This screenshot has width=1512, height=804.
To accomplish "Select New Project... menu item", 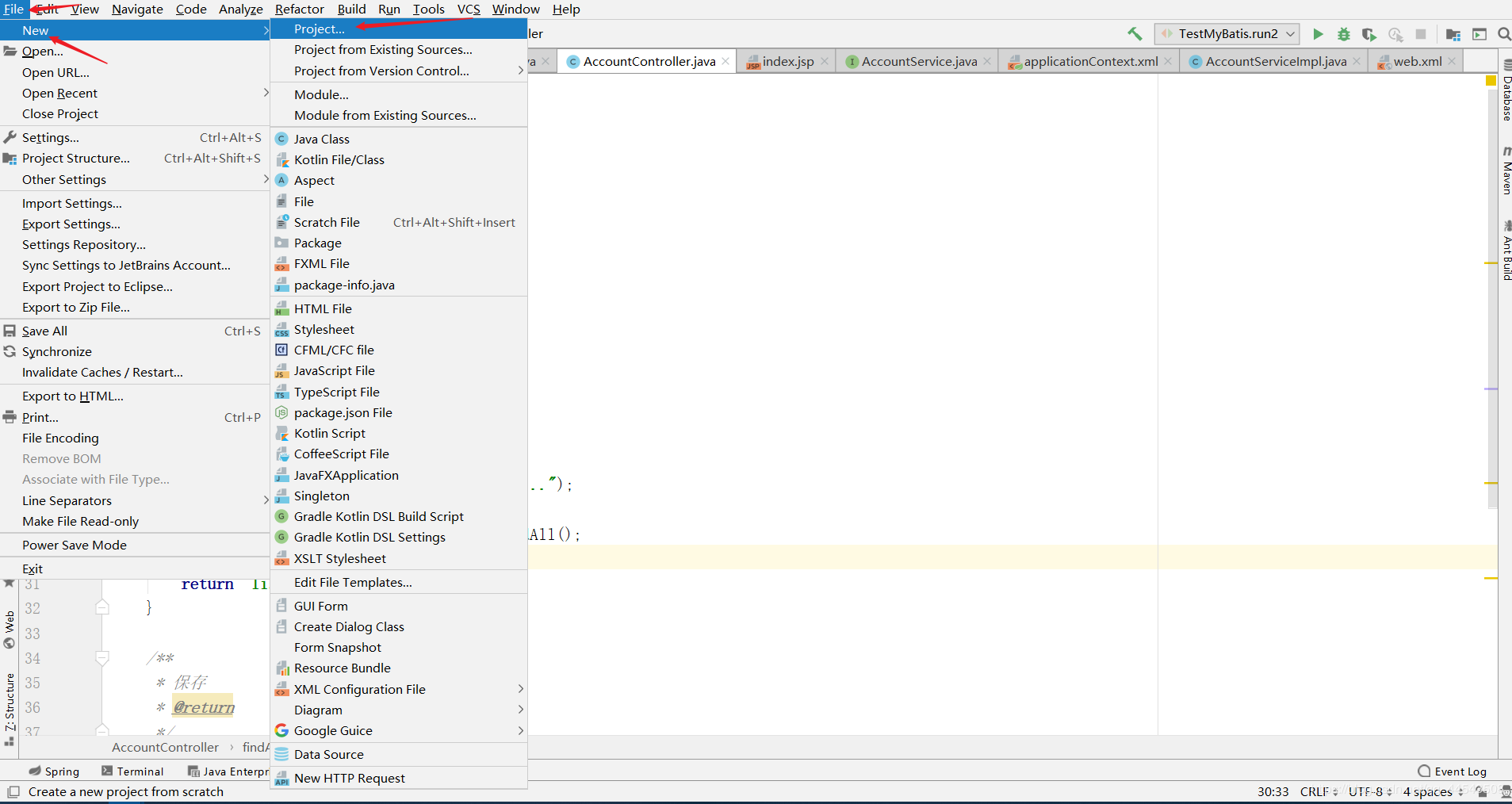I will click(x=399, y=29).
